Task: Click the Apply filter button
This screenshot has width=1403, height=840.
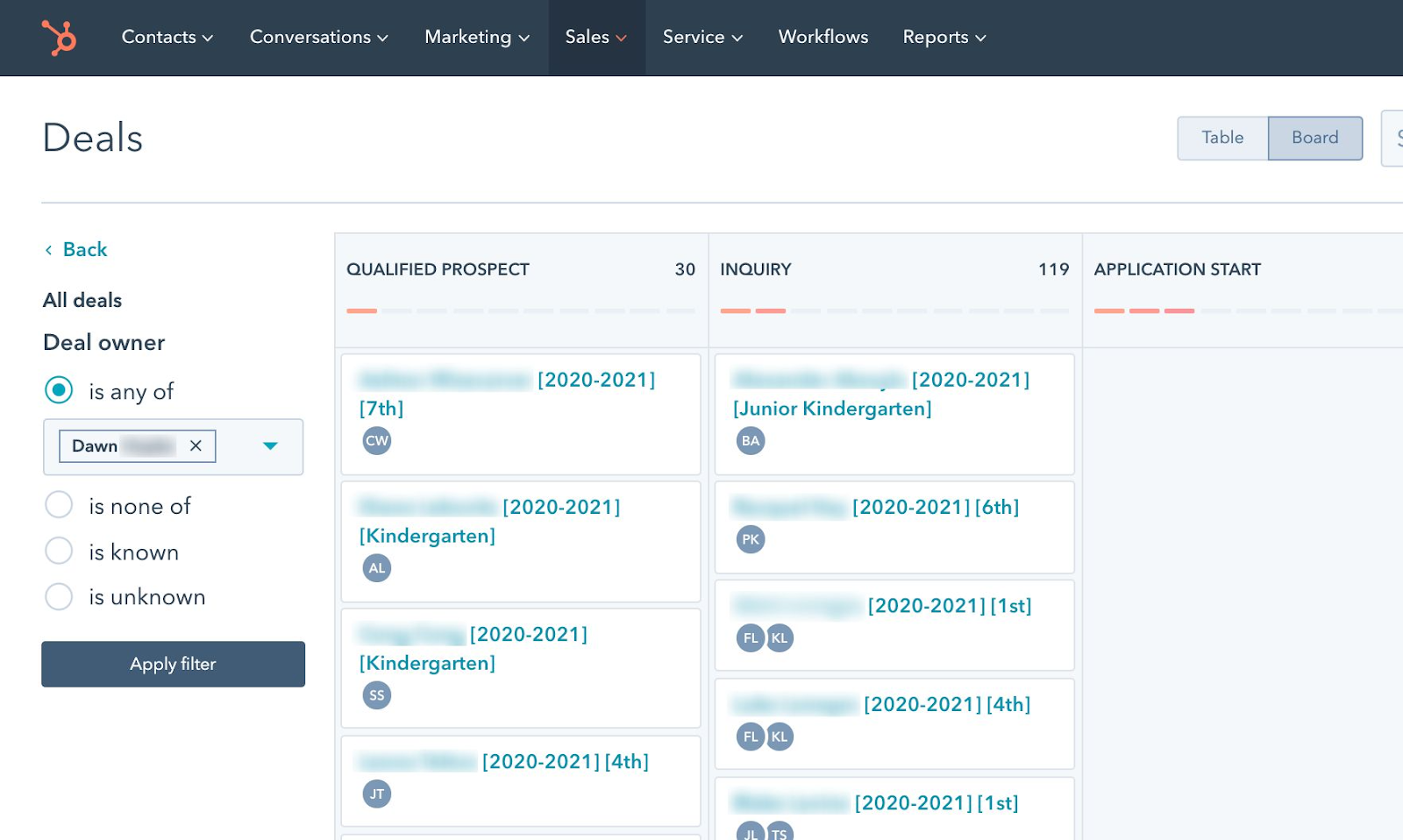Action: click(x=173, y=664)
